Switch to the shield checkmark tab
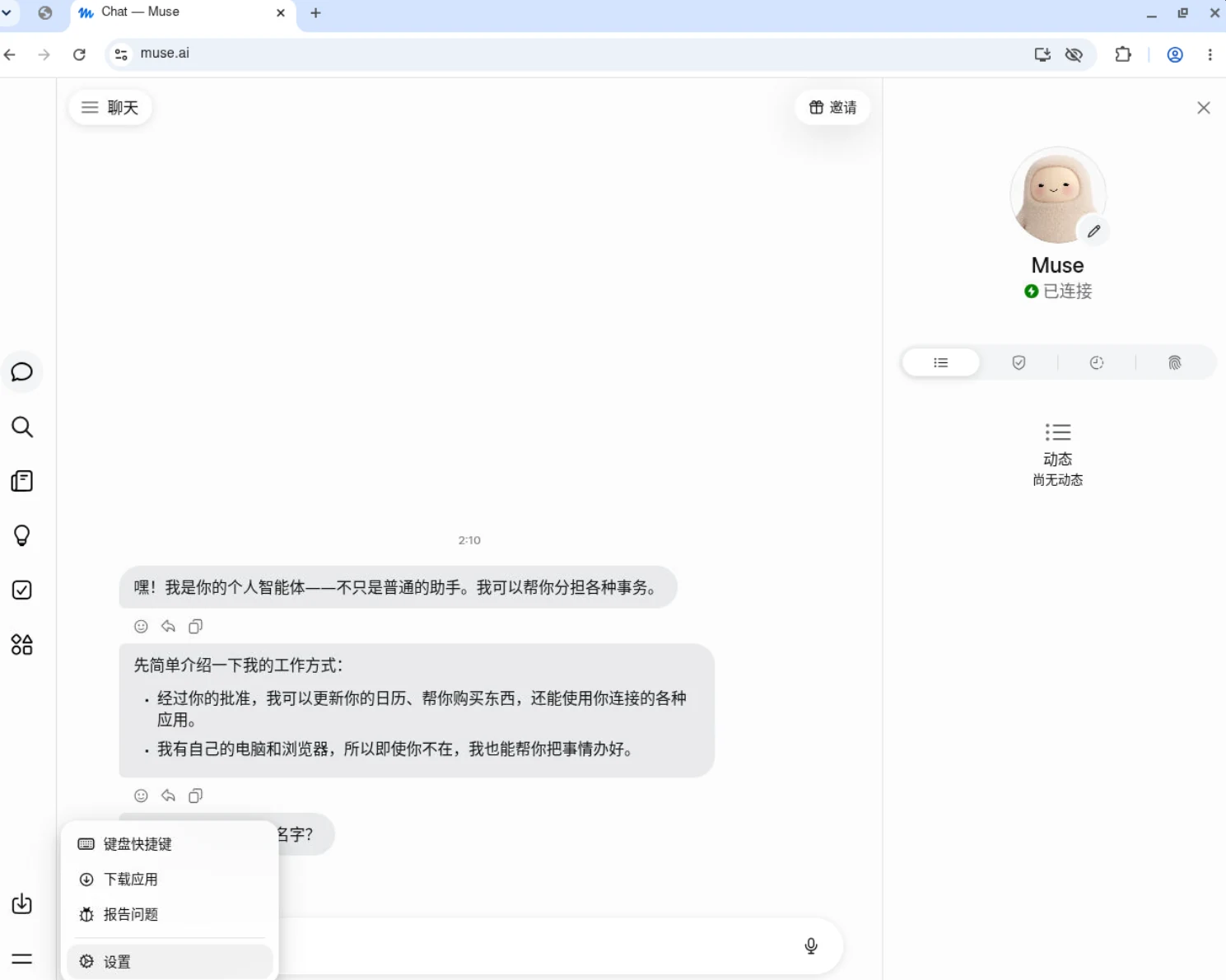 point(1019,362)
